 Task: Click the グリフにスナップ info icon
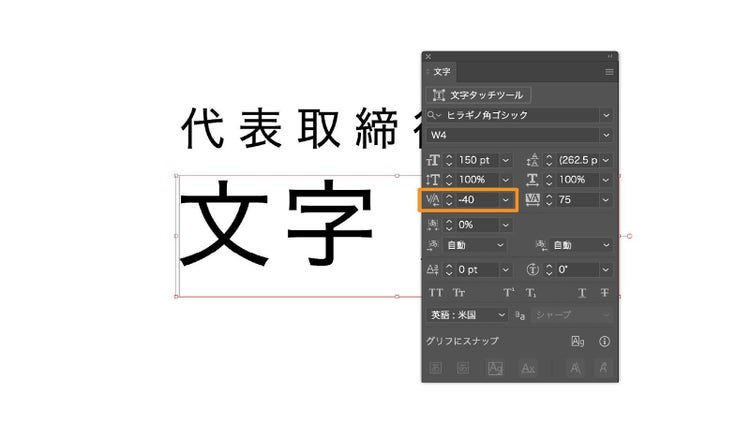(x=605, y=341)
